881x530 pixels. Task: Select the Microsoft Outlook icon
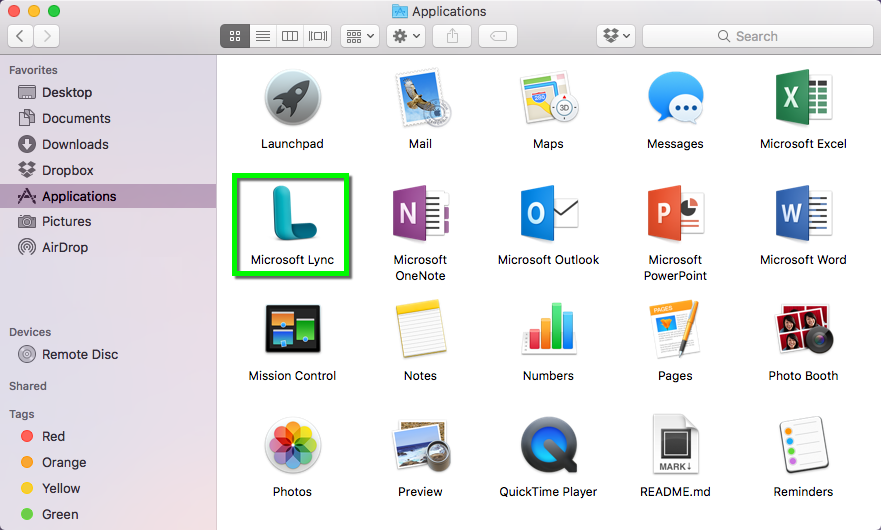[x=548, y=214]
